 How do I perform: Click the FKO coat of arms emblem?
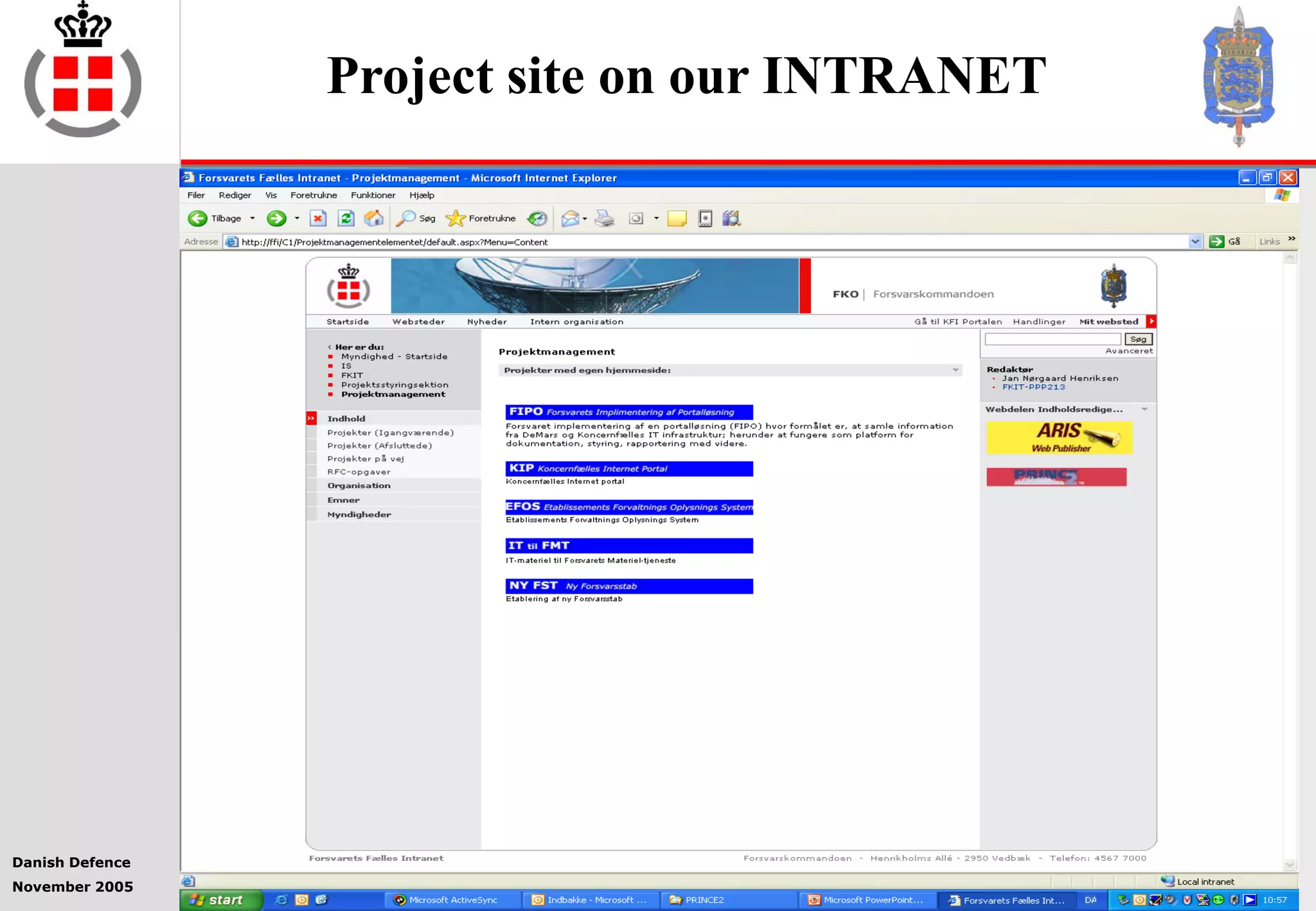[x=1114, y=286]
